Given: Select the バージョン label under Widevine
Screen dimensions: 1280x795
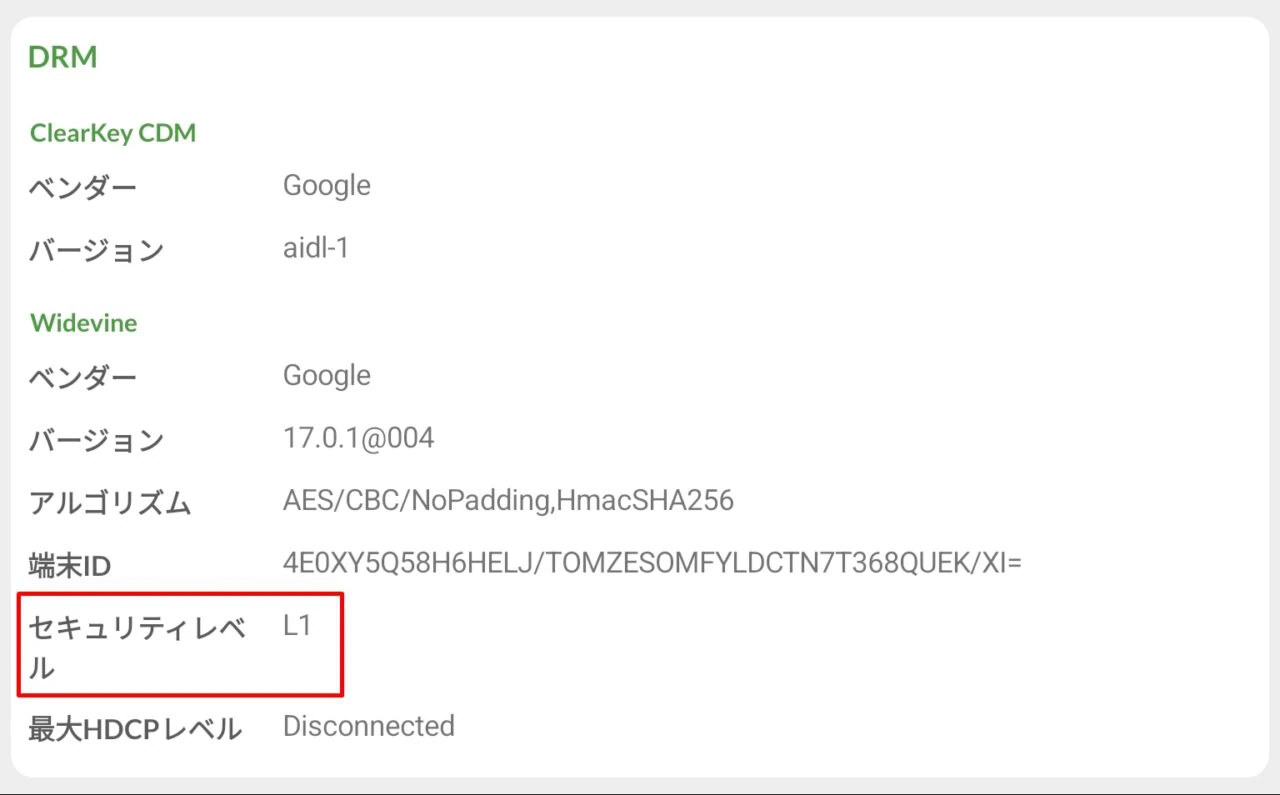Looking at the screenshot, I should [x=96, y=440].
